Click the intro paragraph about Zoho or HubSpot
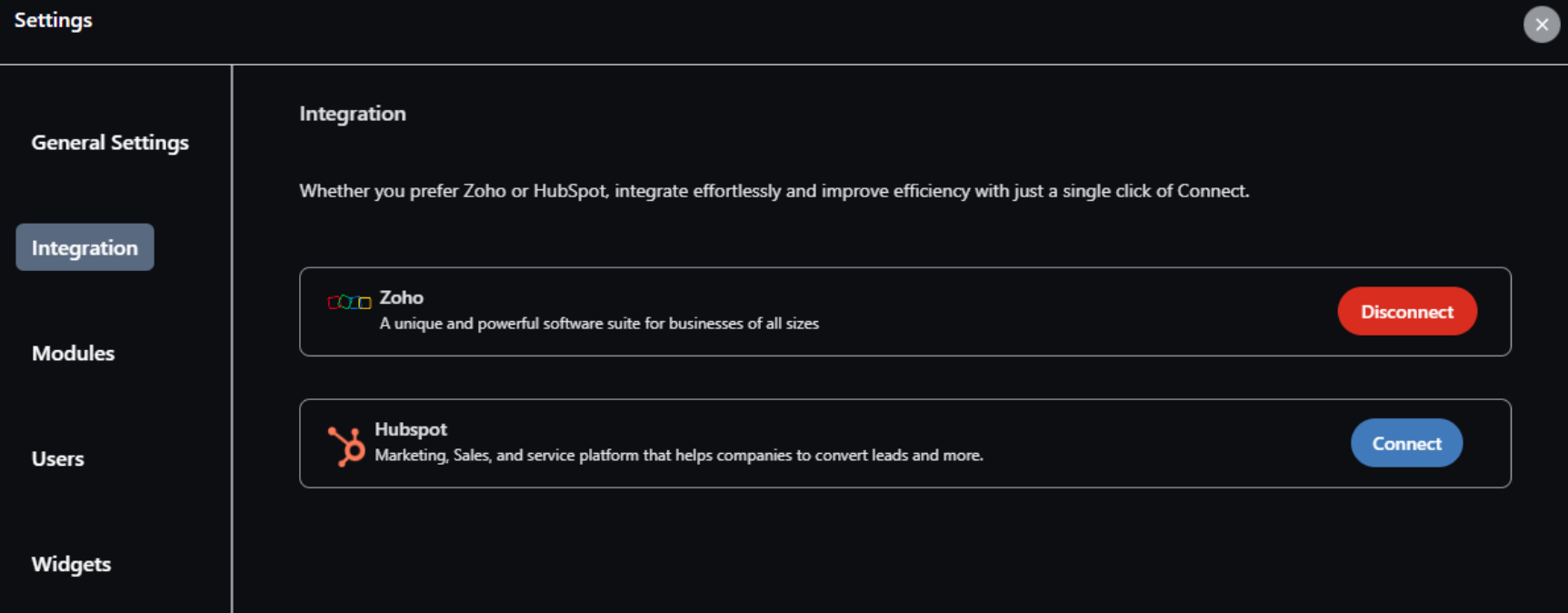The height and width of the screenshot is (613, 1568). [x=774, y=191]
